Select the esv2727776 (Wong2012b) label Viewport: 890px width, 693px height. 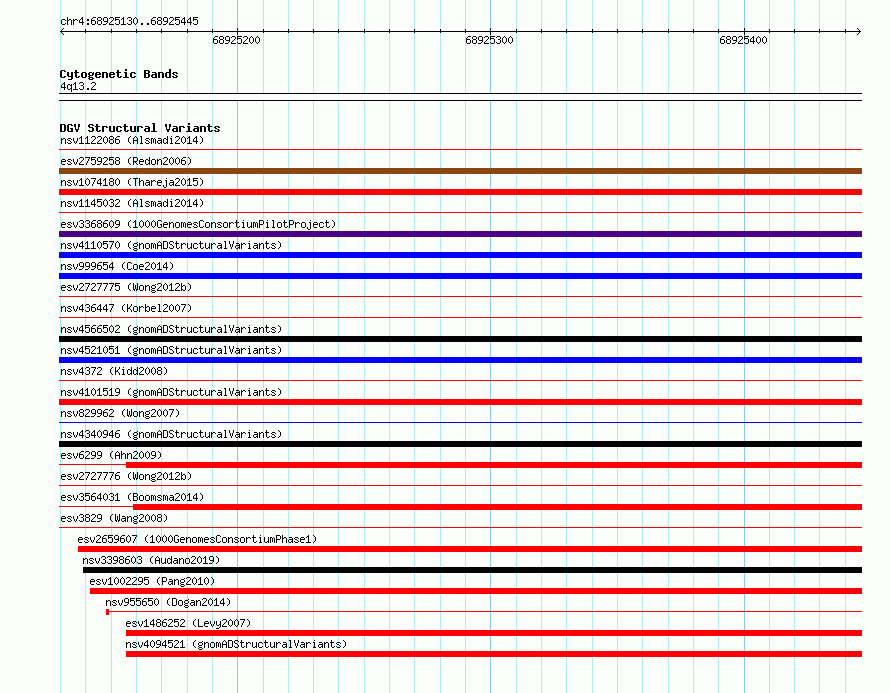[126, 476]
